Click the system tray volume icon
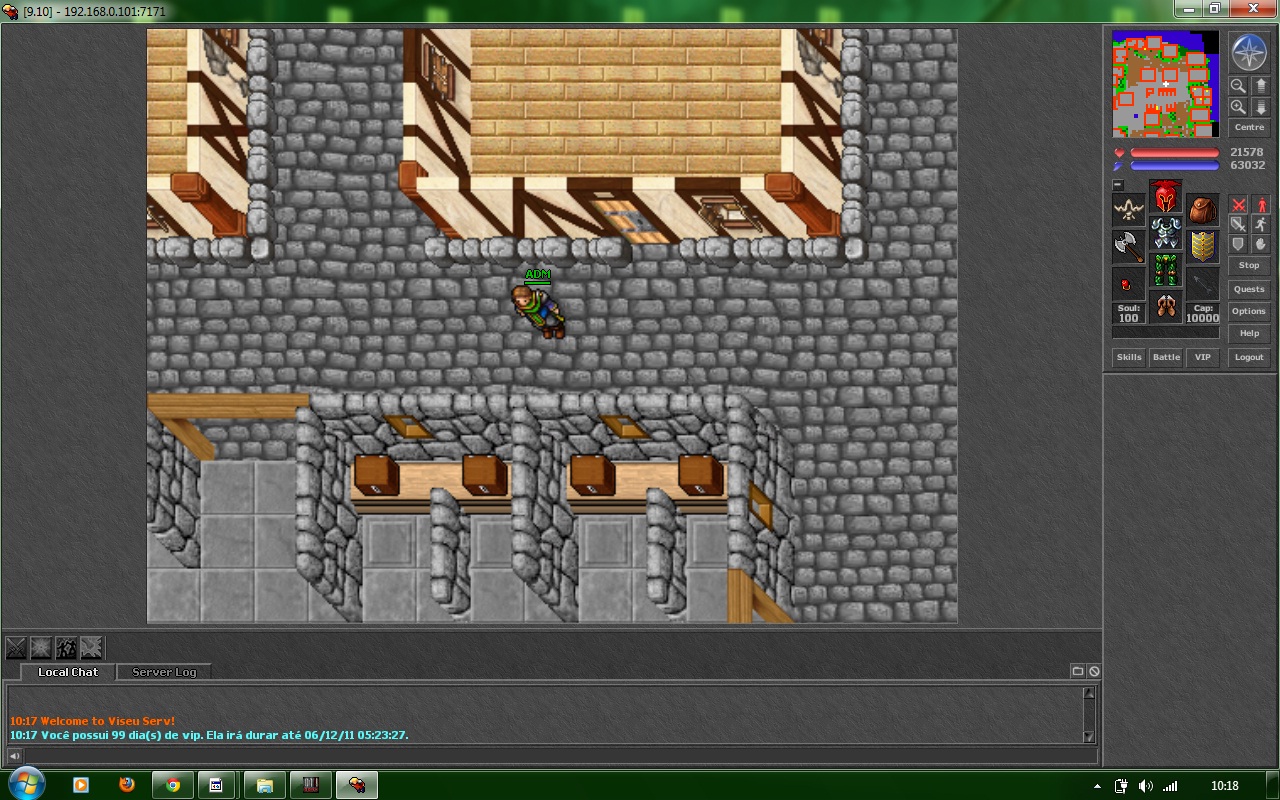 [1145, 786]
